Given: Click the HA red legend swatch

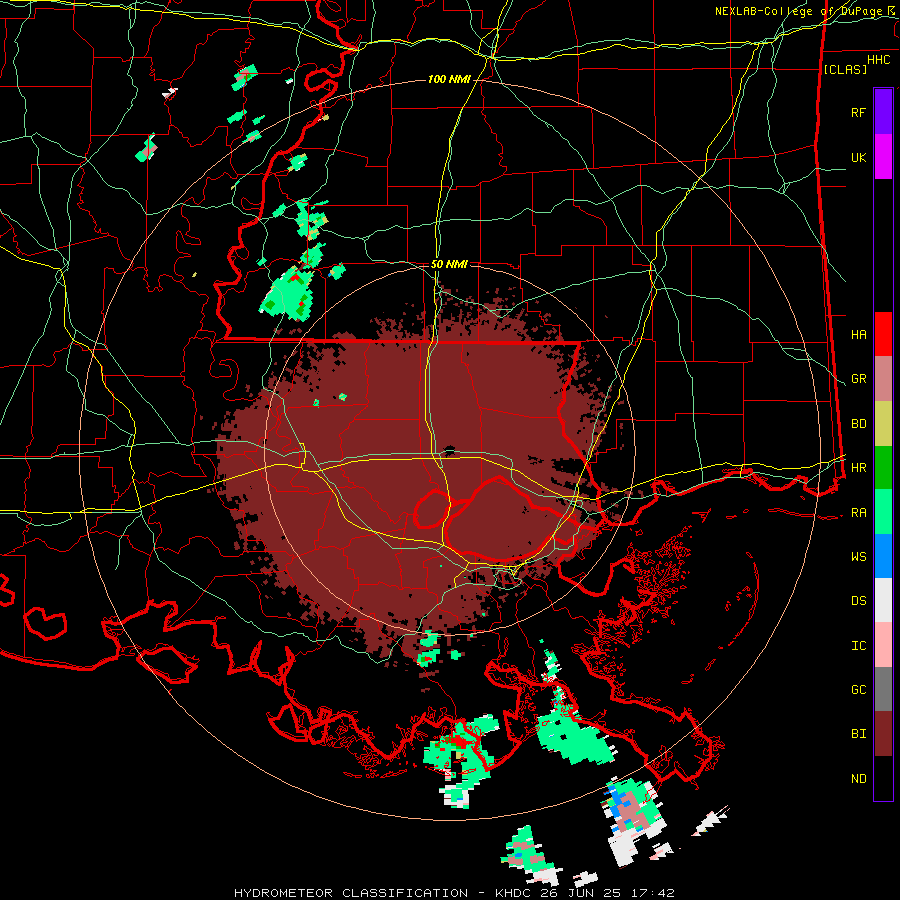Looking at the screenshot, I should 883,334.
